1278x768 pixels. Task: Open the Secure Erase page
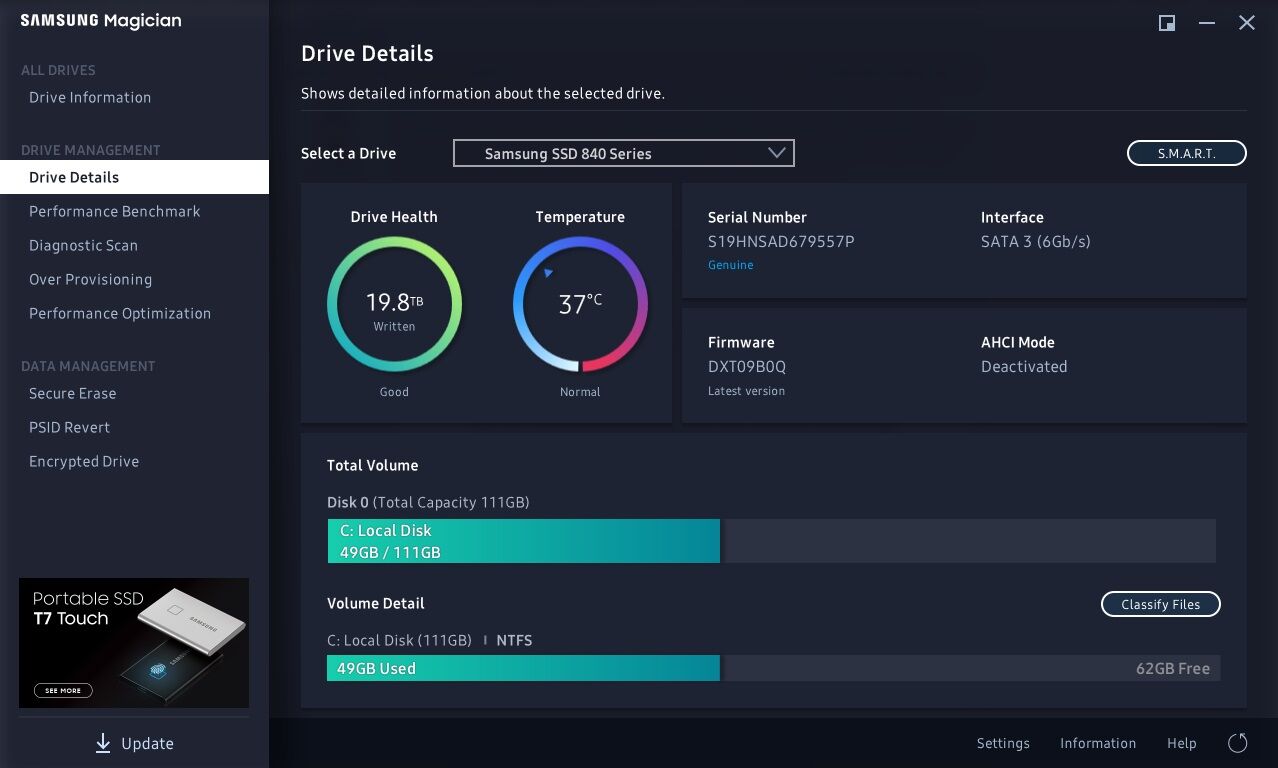click(x=73, y=393)
